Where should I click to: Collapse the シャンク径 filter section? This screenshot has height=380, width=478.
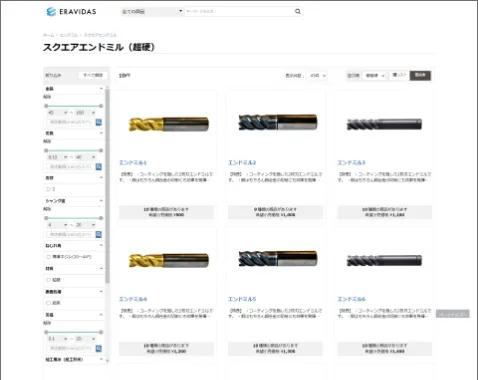click(x=101, y=201)
